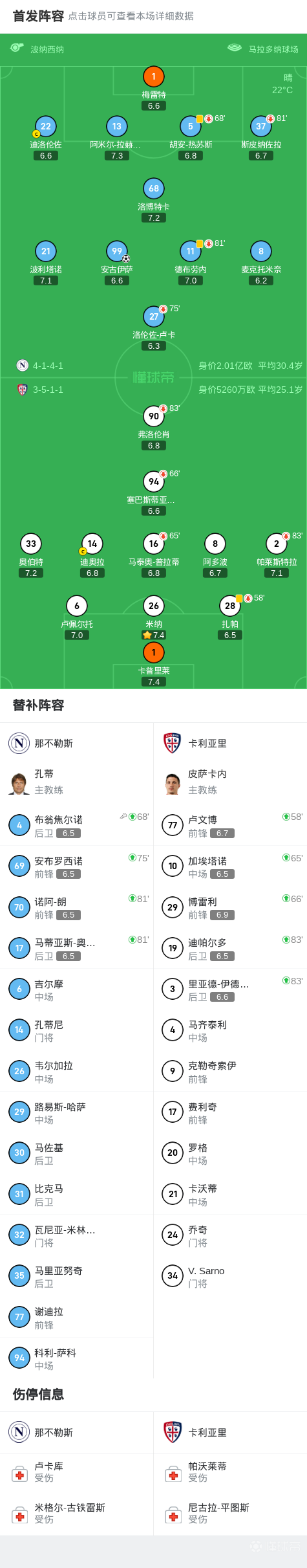
Task: Open 安古伊萨 number 99 player badge
Action: click(x=117, y=251)
